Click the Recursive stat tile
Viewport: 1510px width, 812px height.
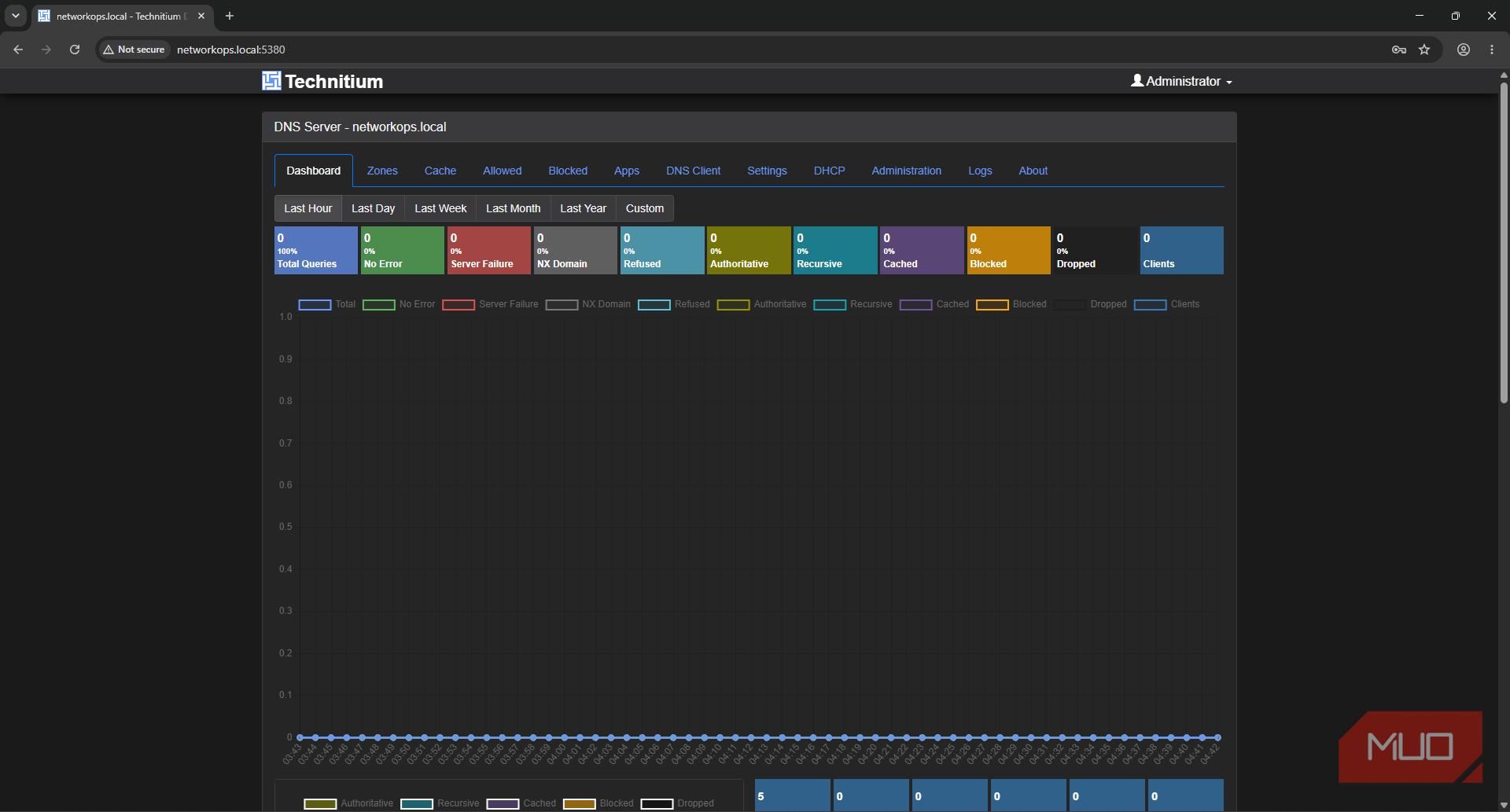click(835, 250)
